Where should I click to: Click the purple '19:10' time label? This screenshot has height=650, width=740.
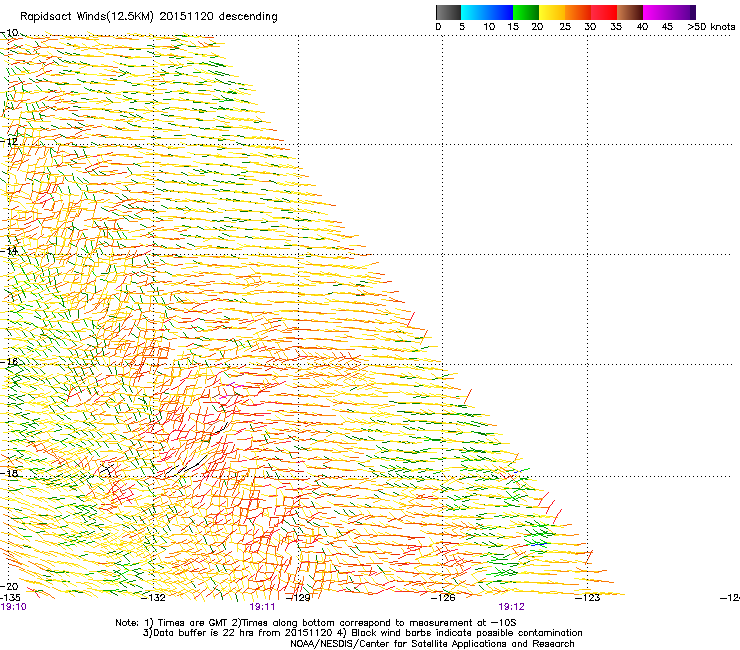pyautogui.click(x=13, y=607)
